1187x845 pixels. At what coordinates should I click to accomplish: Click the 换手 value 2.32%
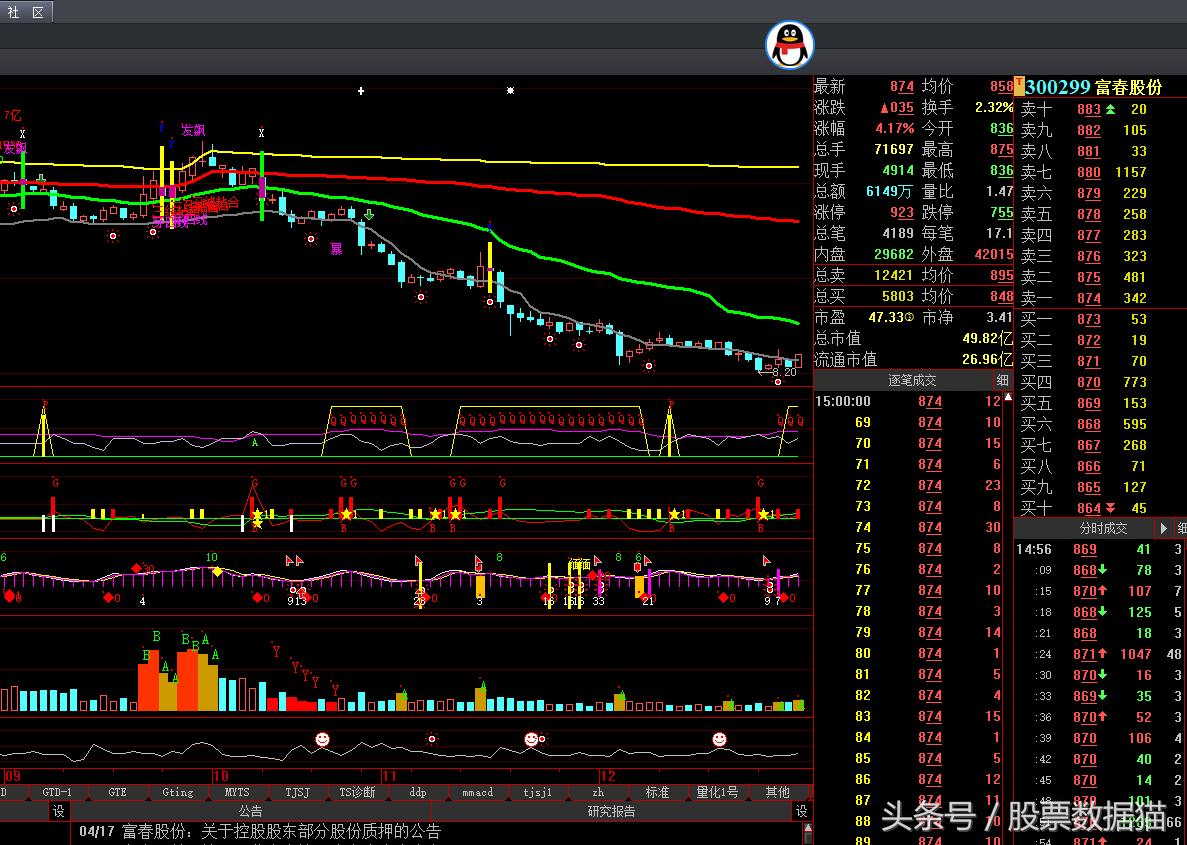pyautogui.click(x=994, y=108)
